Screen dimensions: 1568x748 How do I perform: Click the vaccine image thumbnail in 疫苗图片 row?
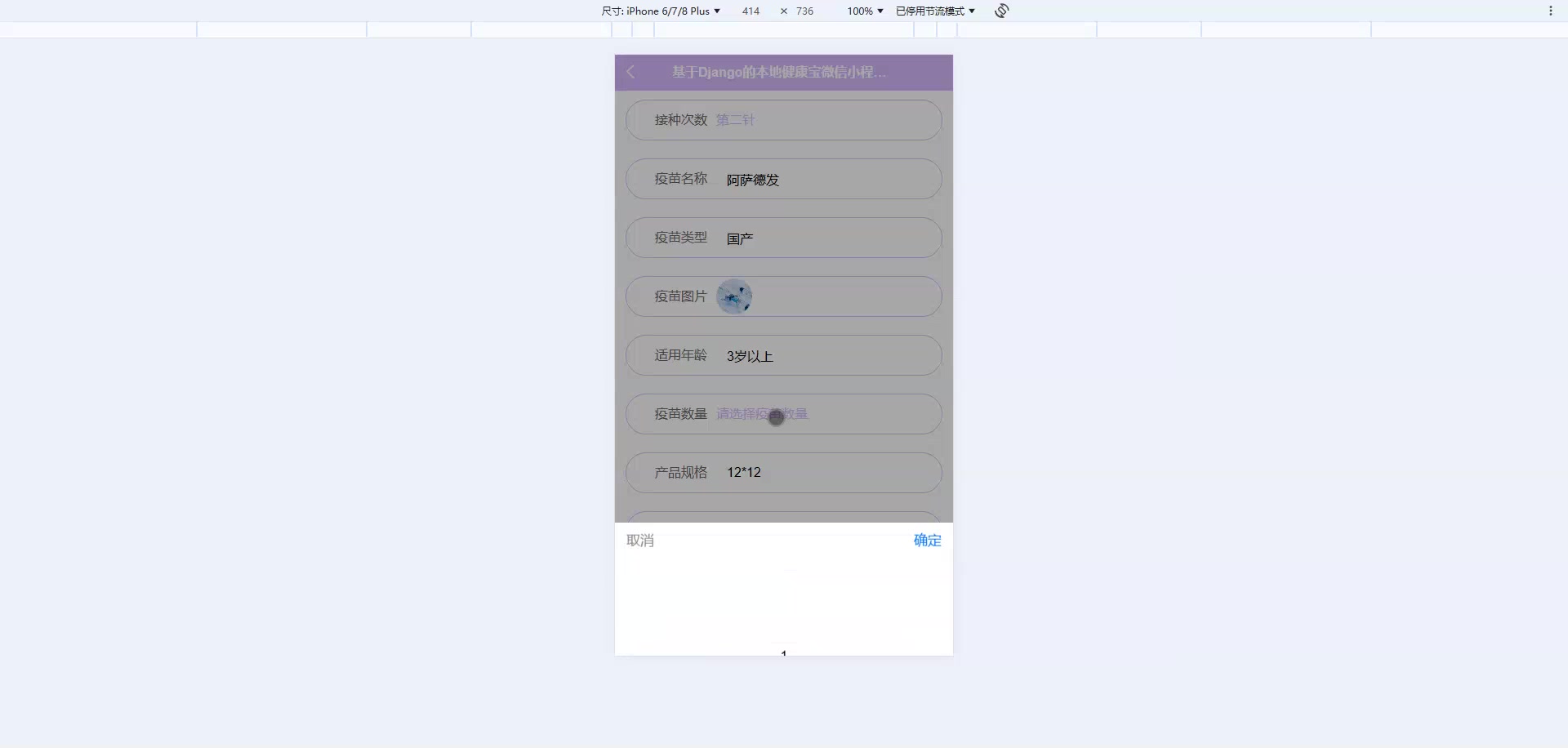[734, 296]
